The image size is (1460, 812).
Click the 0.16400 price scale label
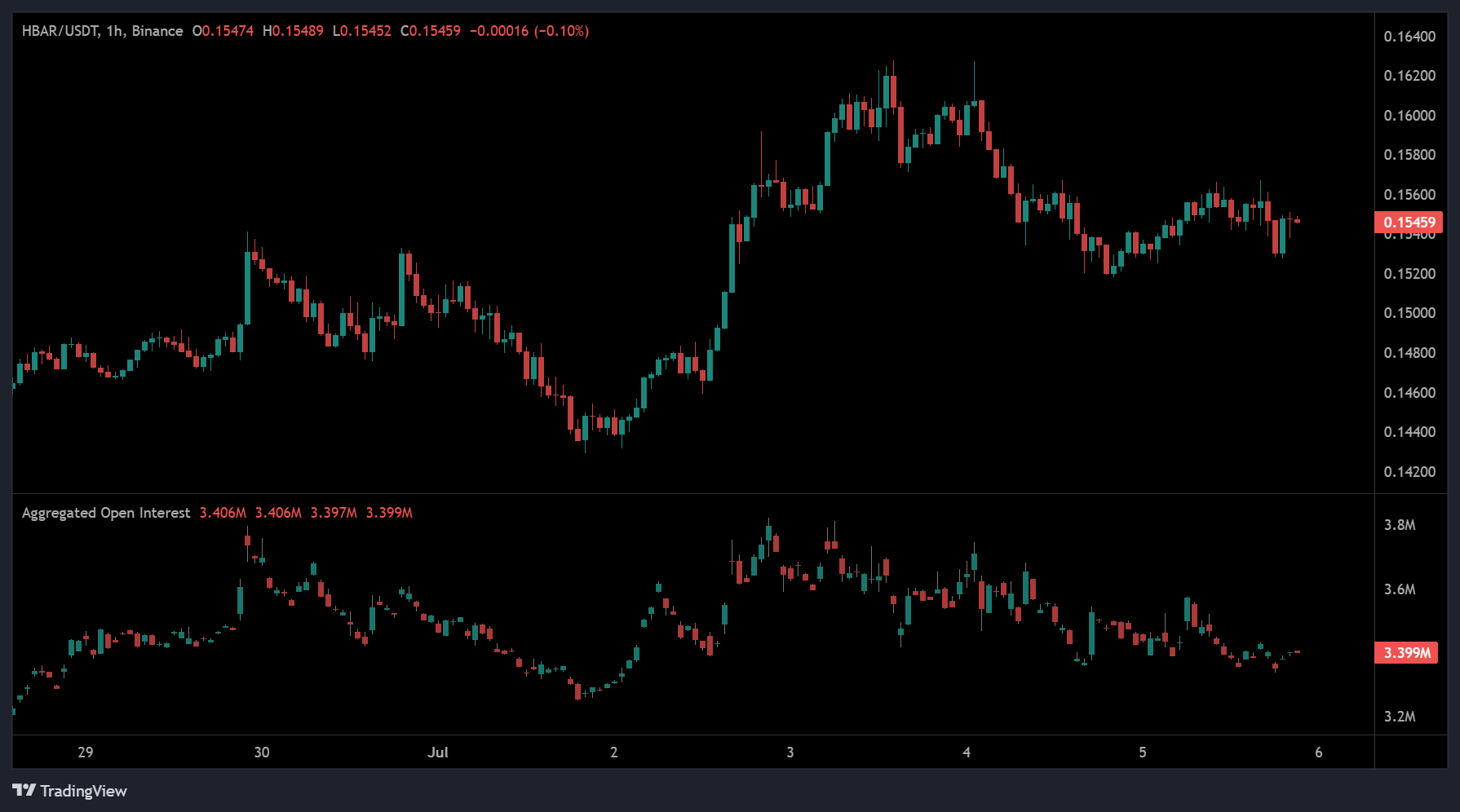[1409, 37]
